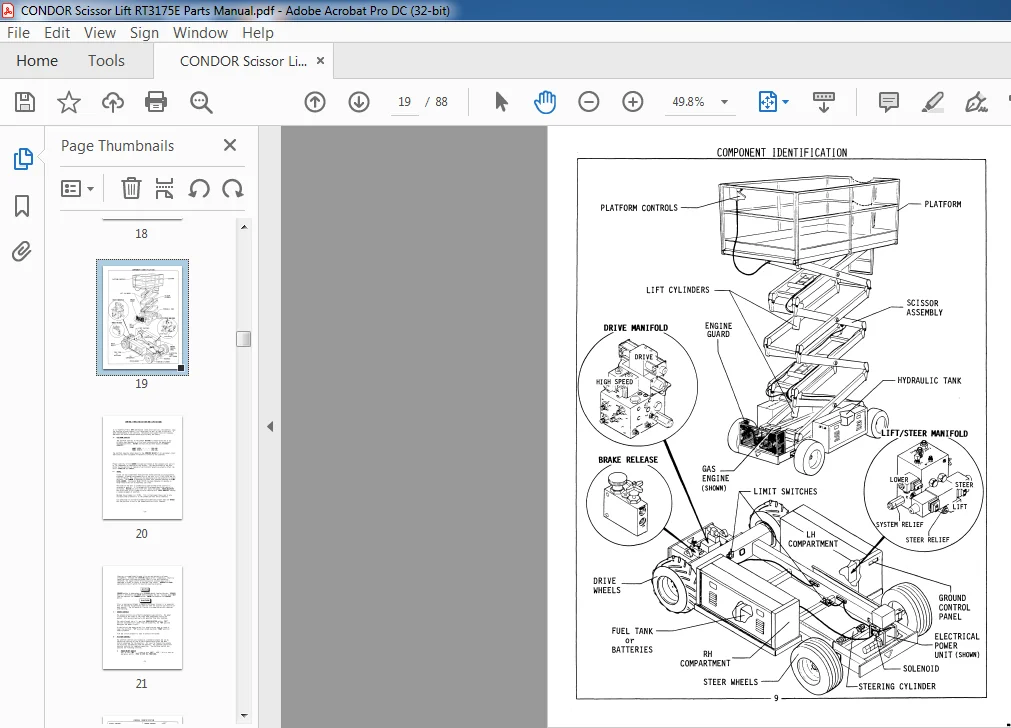
Task: Print the document with the printer icon
Action: (156, 102)
